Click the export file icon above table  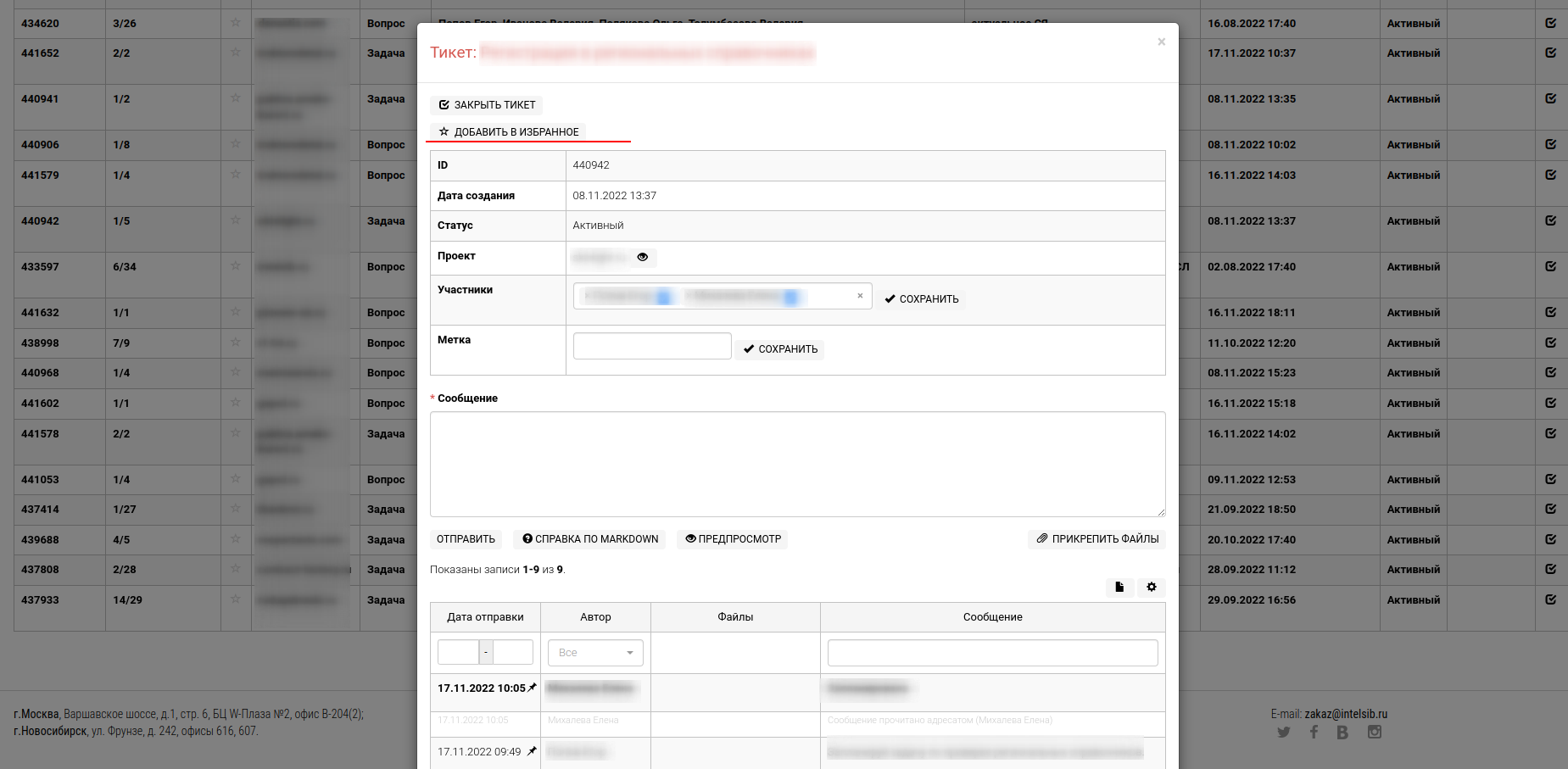coord(1119,587)
